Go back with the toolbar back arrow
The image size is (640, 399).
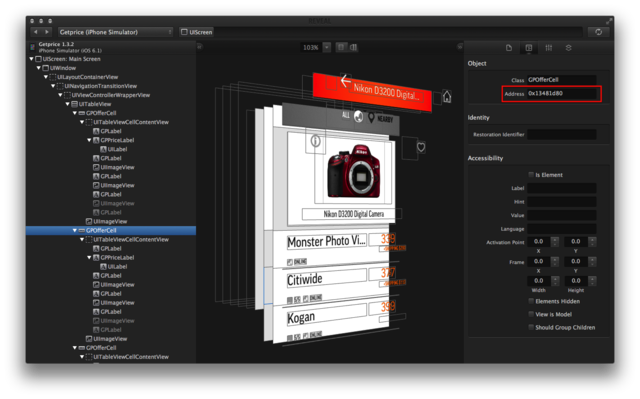(x=36, y=32)
